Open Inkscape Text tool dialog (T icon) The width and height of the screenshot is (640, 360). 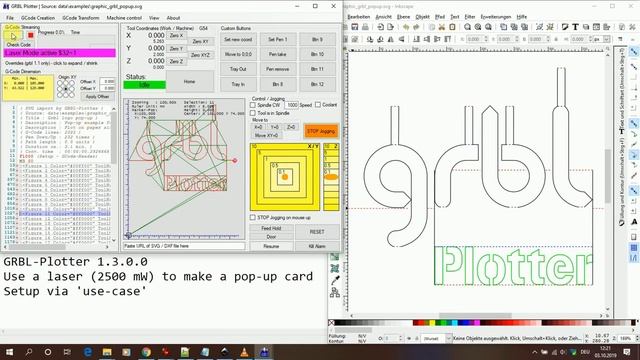(x=575, y=27)
